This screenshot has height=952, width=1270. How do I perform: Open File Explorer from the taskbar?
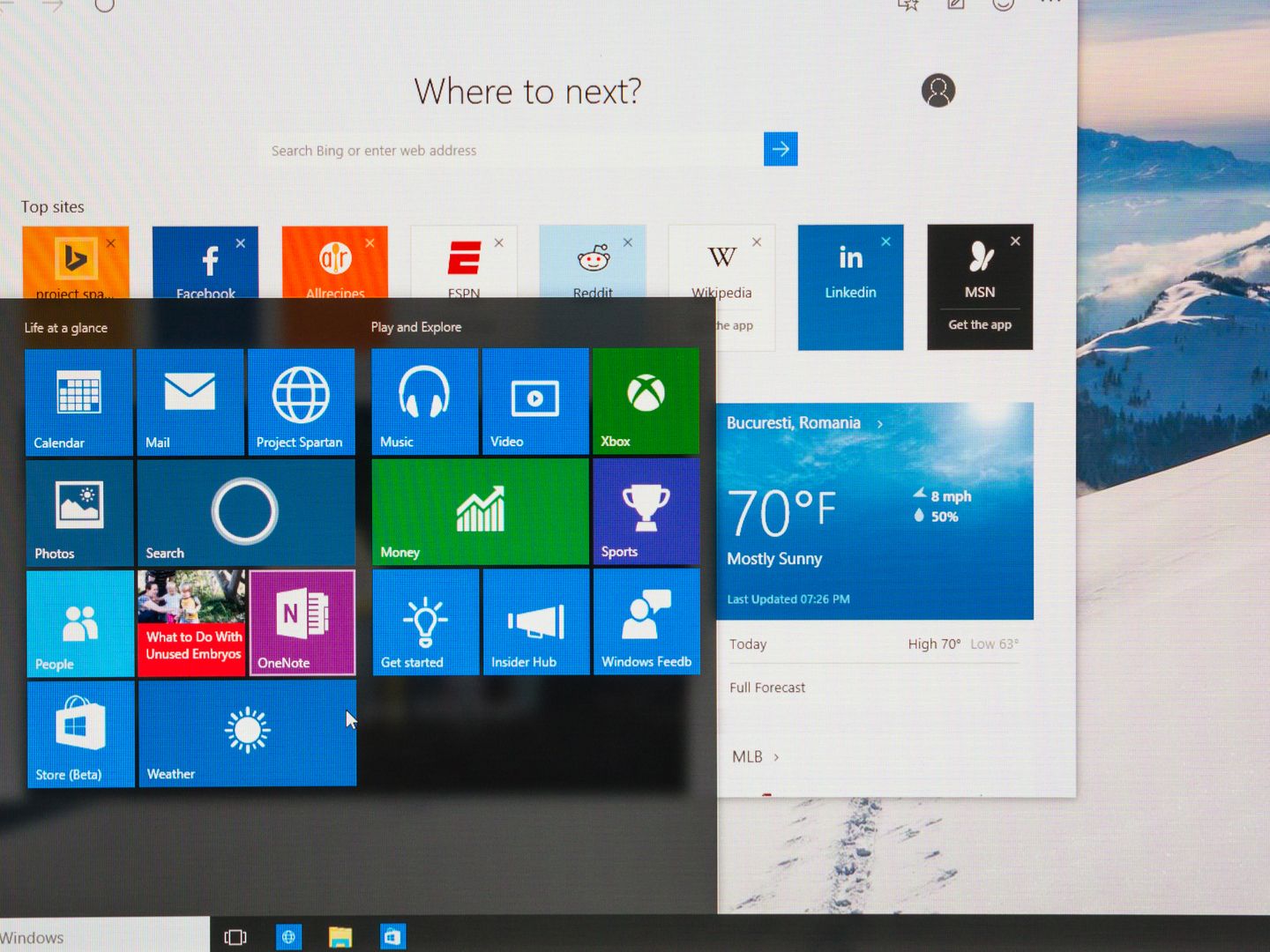pos(340,937)
